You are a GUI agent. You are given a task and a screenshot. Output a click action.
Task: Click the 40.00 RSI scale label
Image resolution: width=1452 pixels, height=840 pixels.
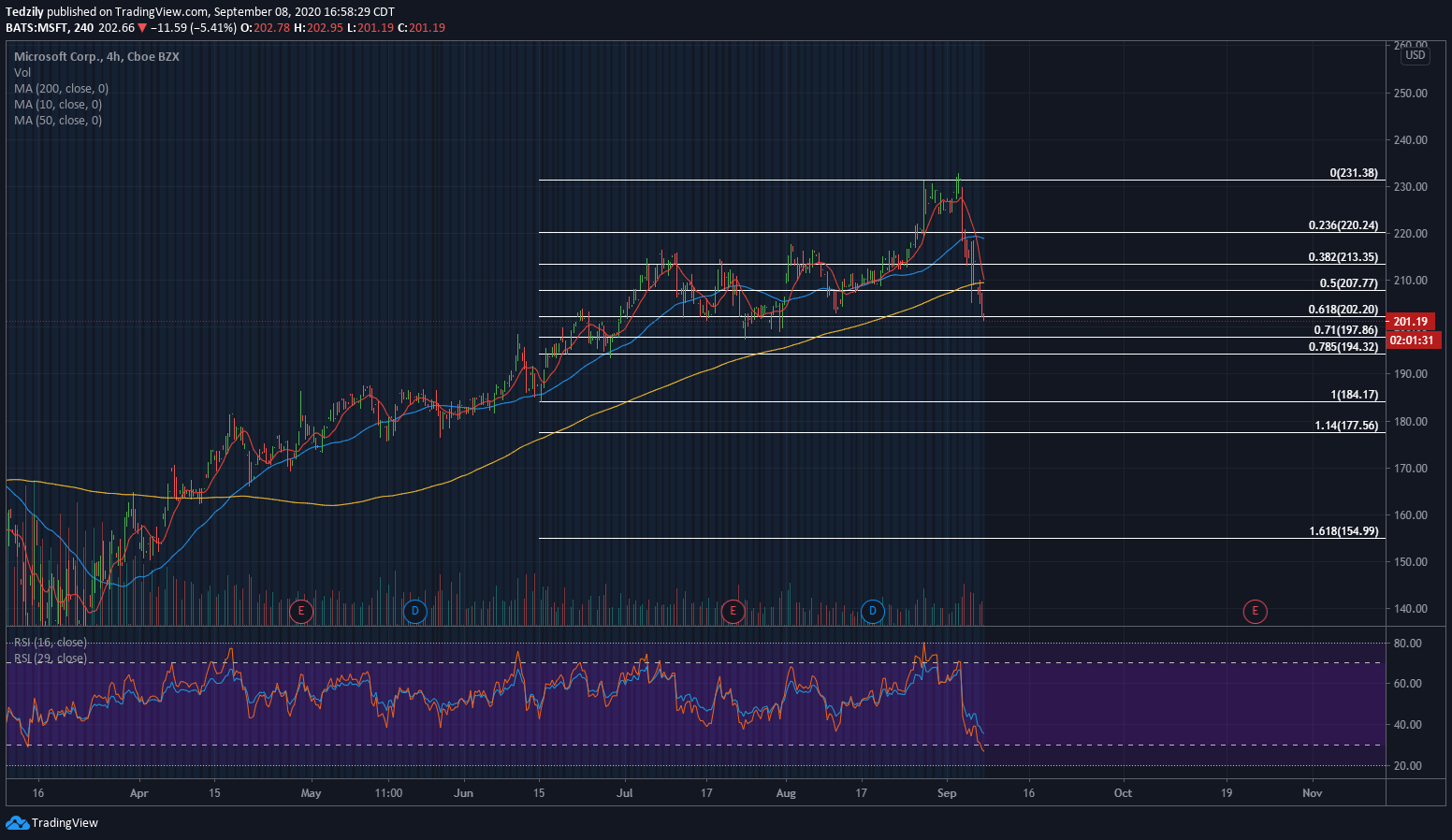coord(1408,725)
